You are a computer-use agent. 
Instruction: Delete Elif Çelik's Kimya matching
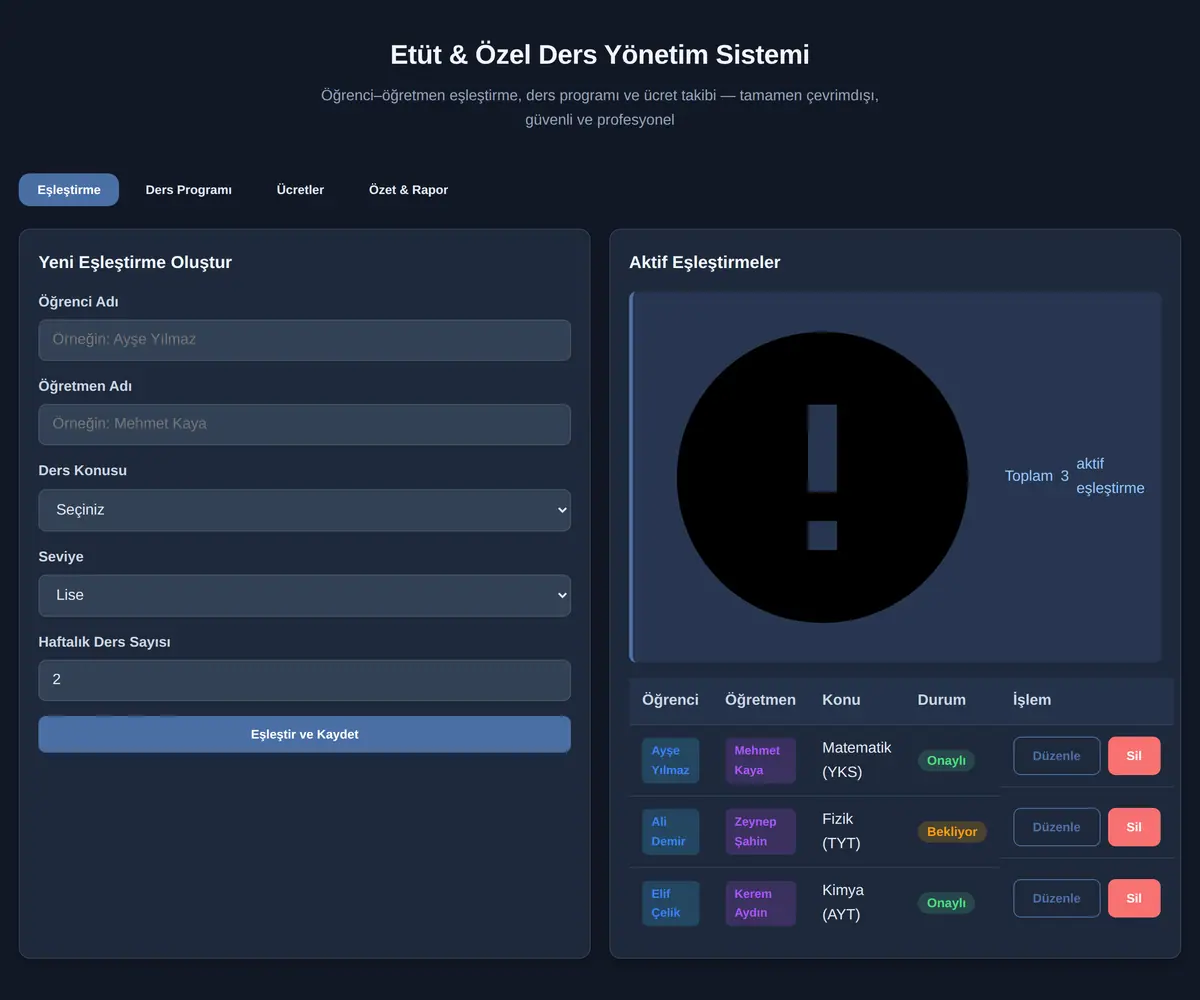click(x=1134, y=898)
